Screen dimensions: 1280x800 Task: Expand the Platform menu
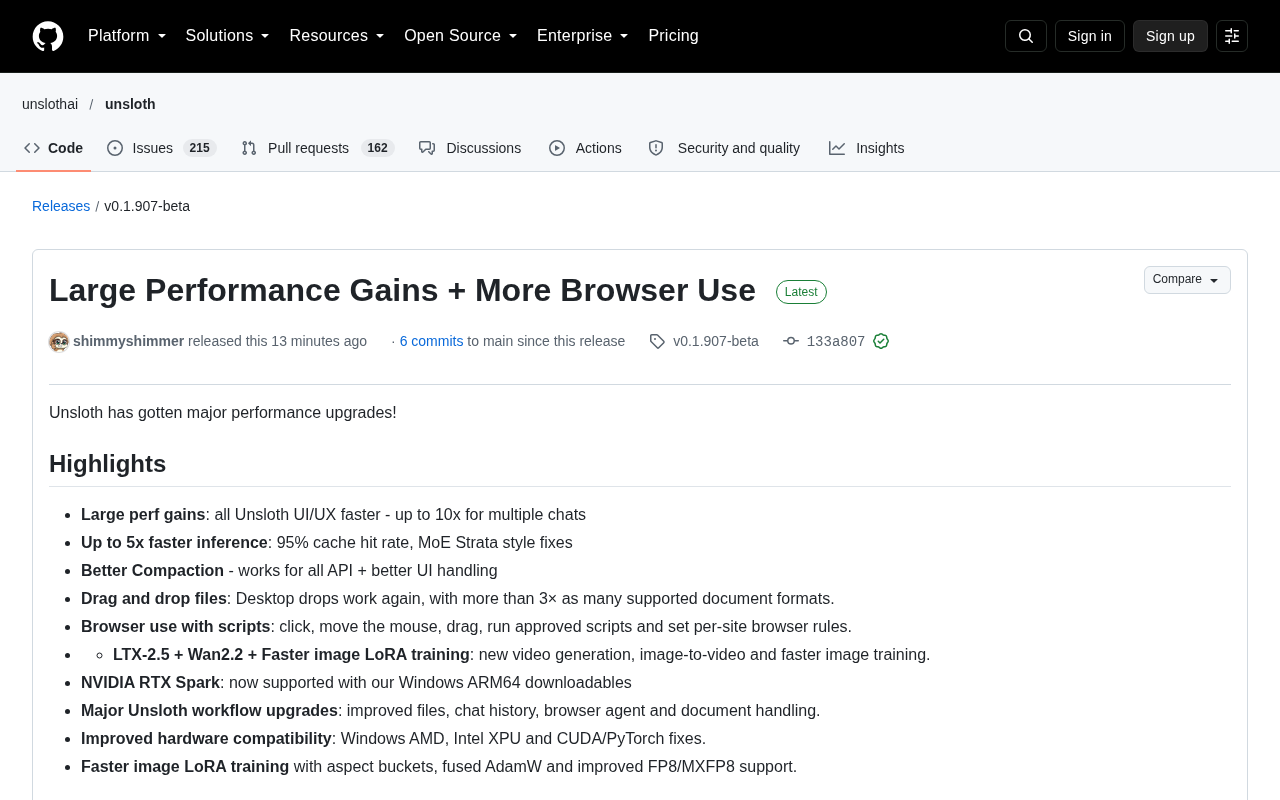(127, 36)
